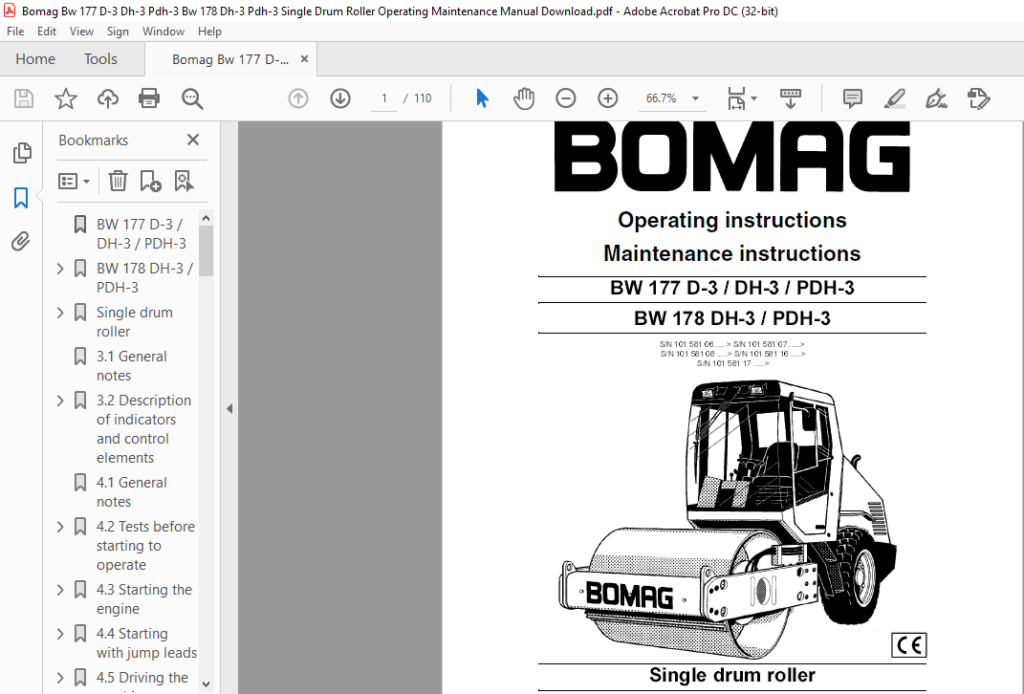
Task: Zoom out with the minus icon
Action: pos(566,99)
